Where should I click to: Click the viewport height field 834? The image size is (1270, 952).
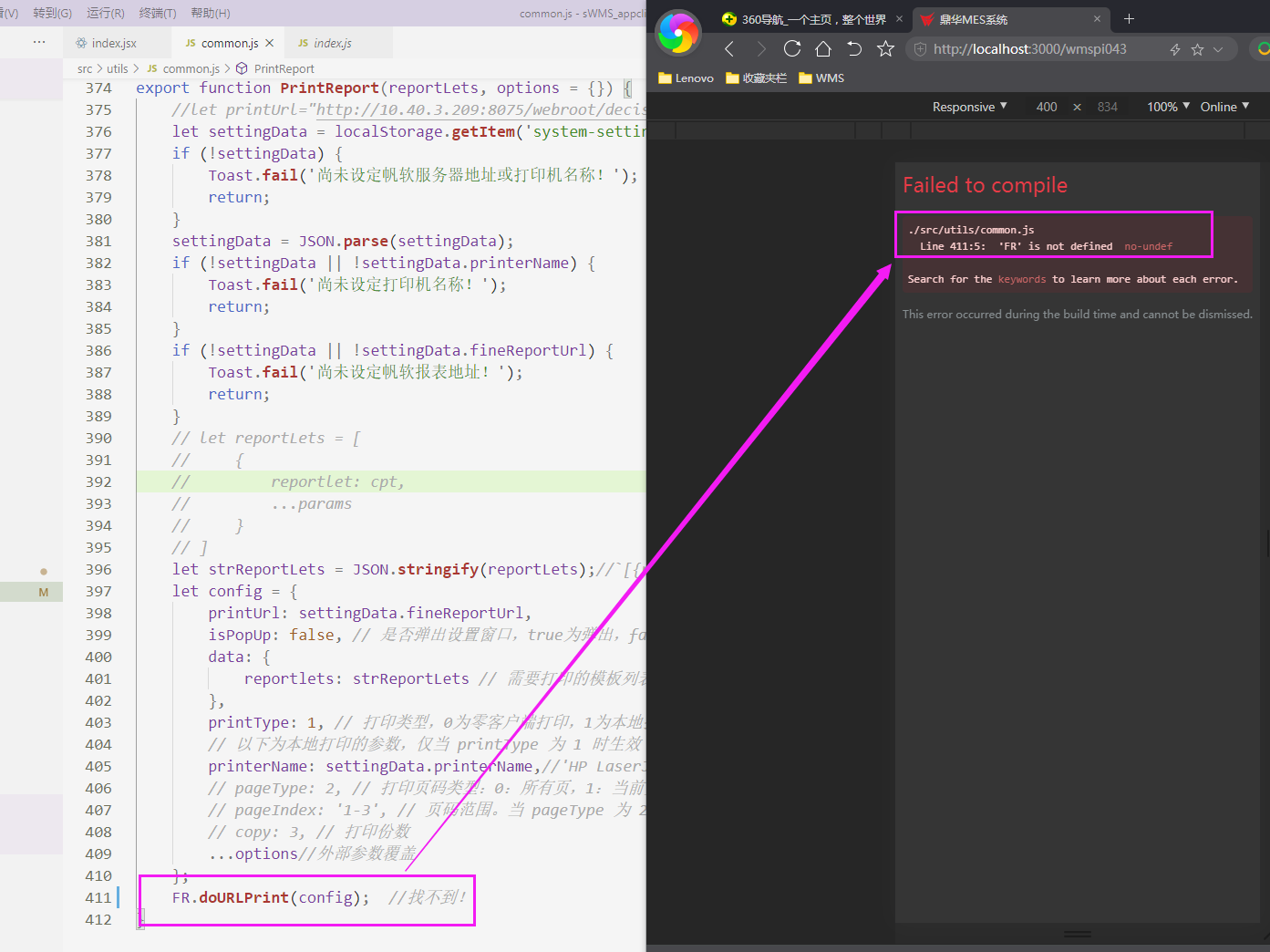(1107, 107)
